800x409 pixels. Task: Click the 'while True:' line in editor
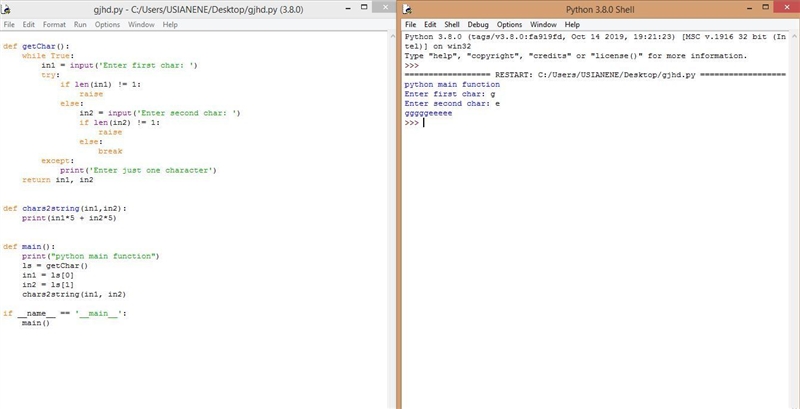[x=48, y=56]
